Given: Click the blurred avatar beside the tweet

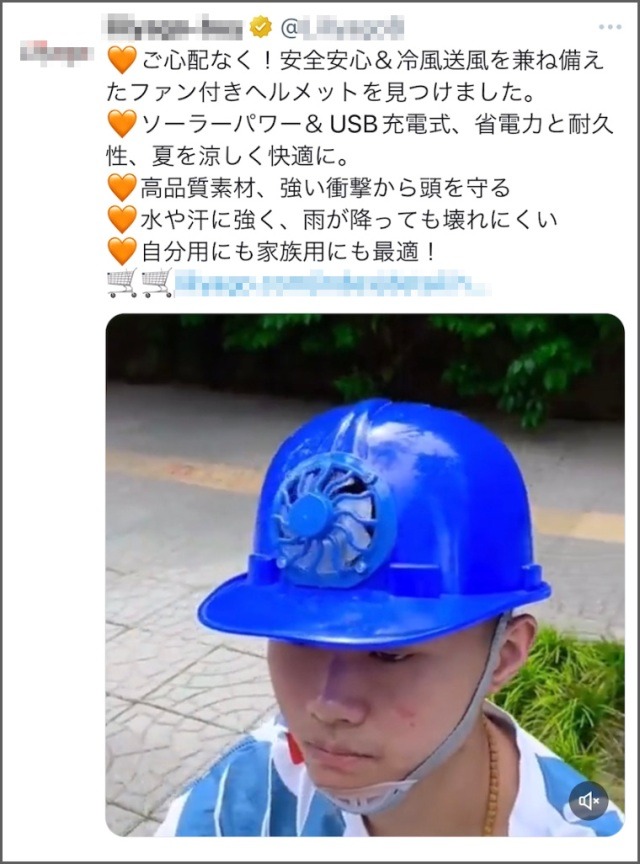Looking at the screenshot, I should [x=53, y=53].
